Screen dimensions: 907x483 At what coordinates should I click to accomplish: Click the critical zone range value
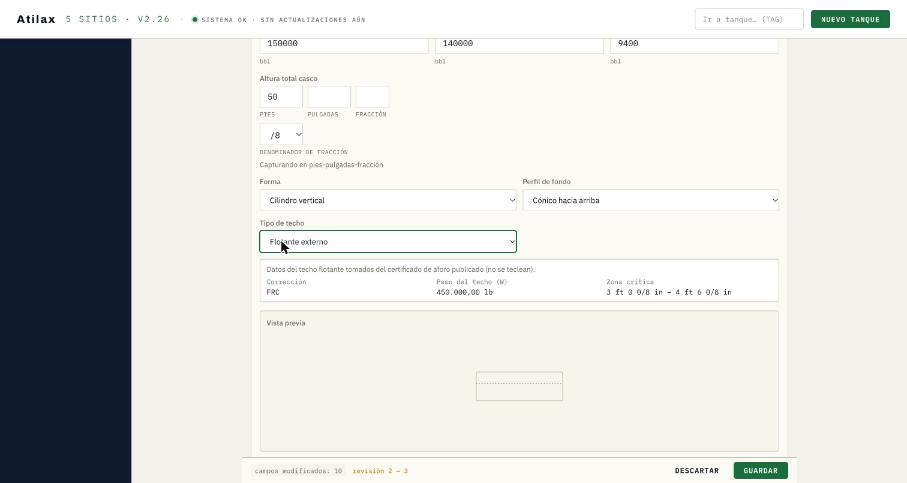pos(669,292)
